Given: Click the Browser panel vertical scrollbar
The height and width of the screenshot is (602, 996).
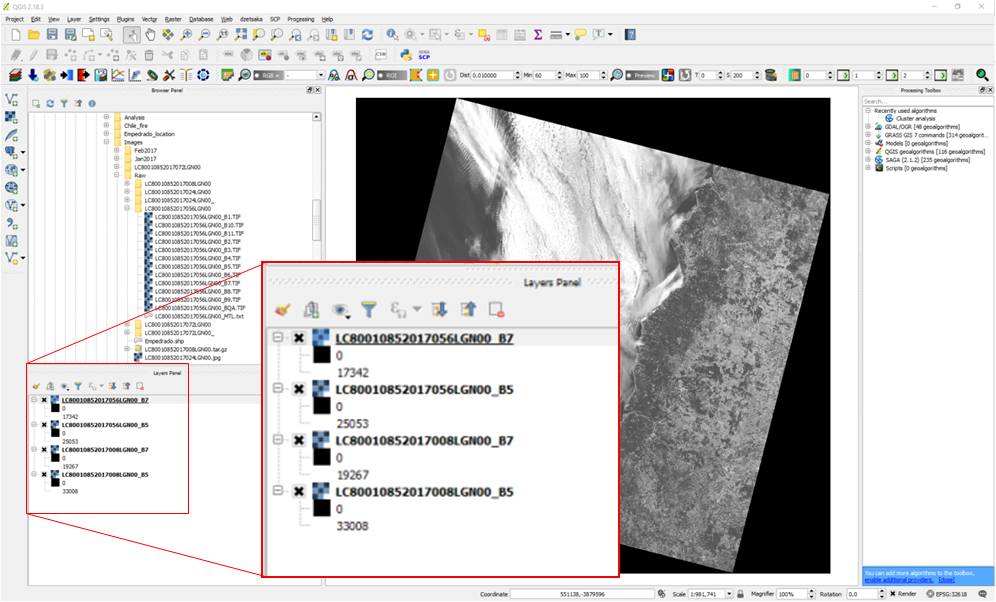Looking at the screenshot, I should point(317,220).
